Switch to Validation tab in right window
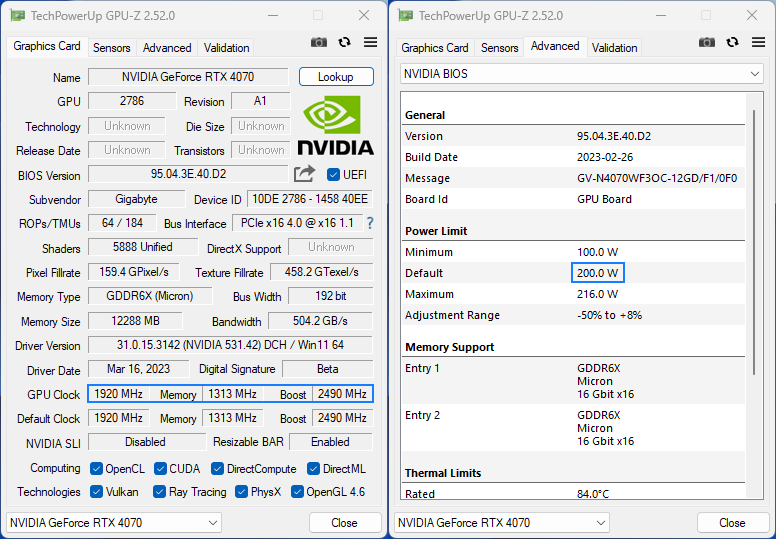The height and width of the screenshot is (539, 776). pos(614,48)
